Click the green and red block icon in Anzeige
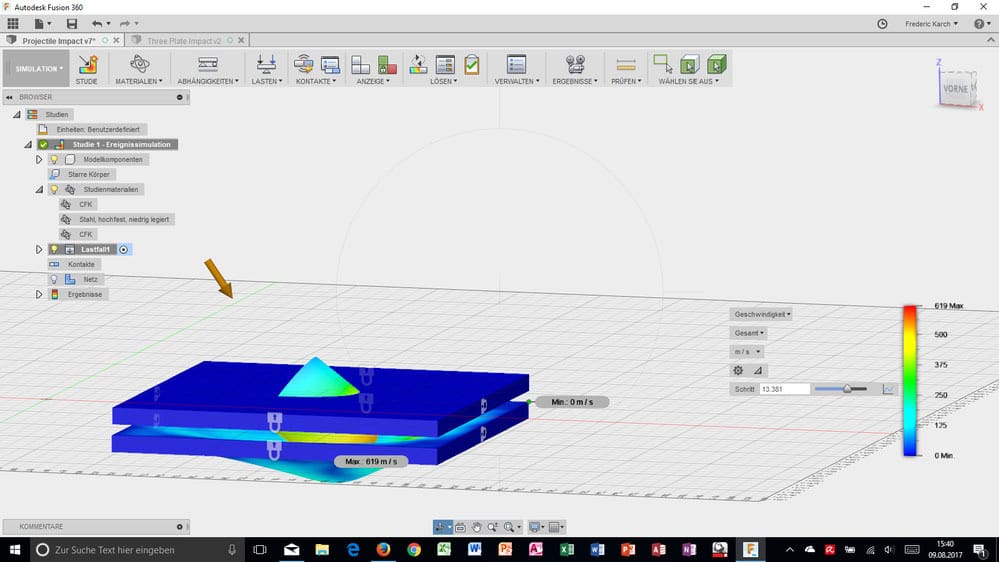999x562 pixels. [x=387, y=64]
